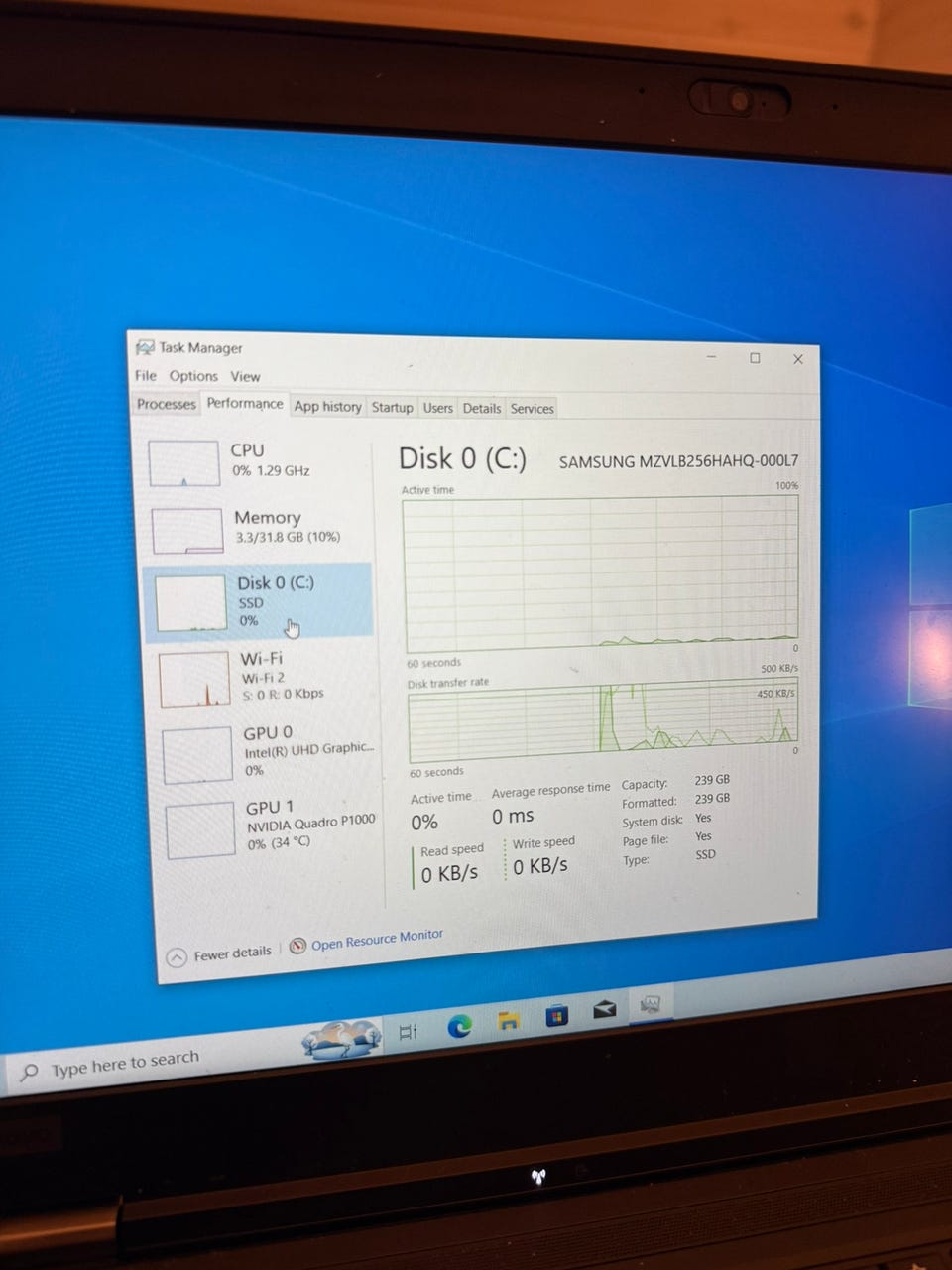
Task: Switch to the Details tab
Action: (481, 408)
